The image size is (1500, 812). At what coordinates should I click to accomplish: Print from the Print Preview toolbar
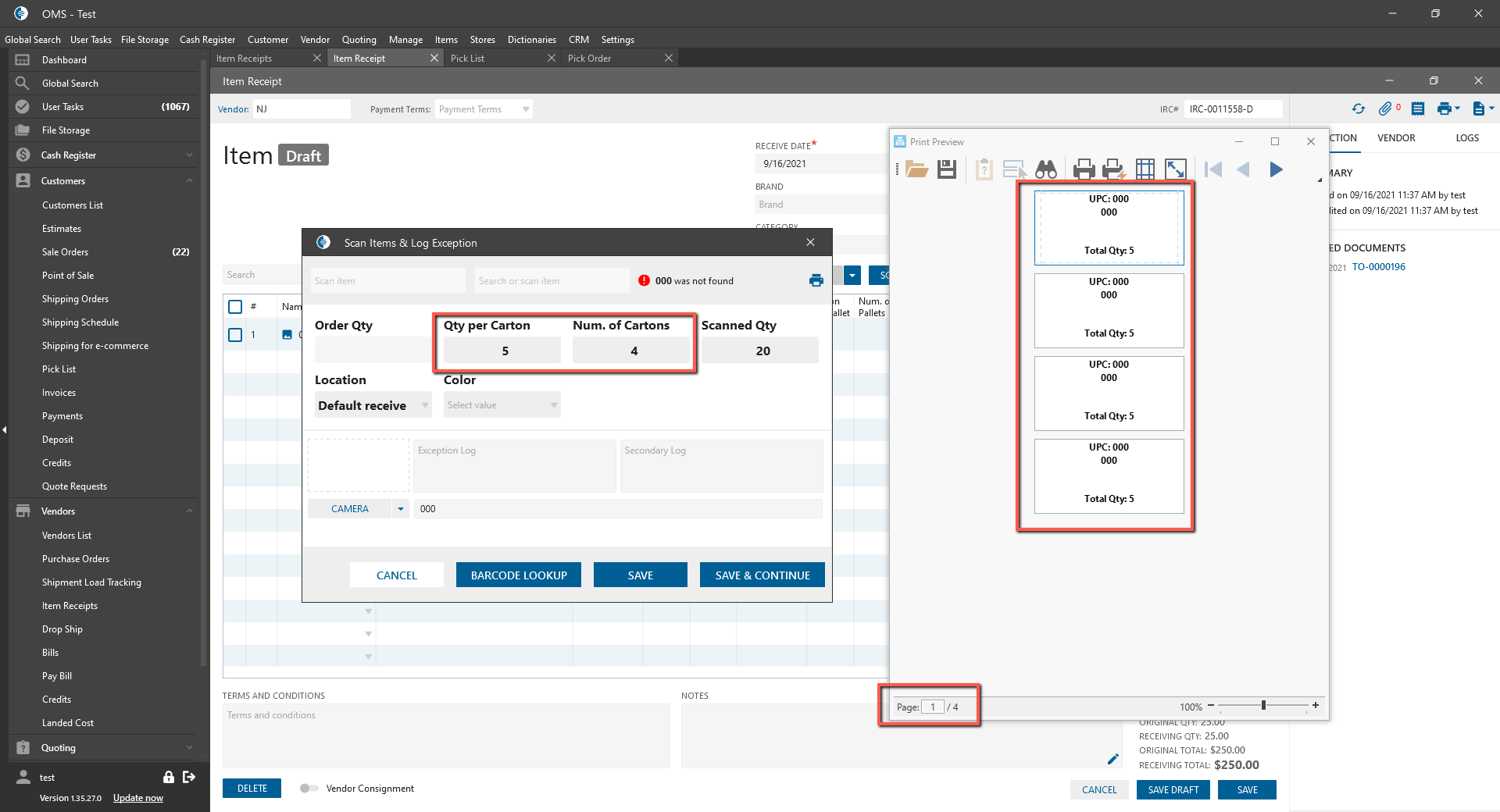coord(1084,169)
